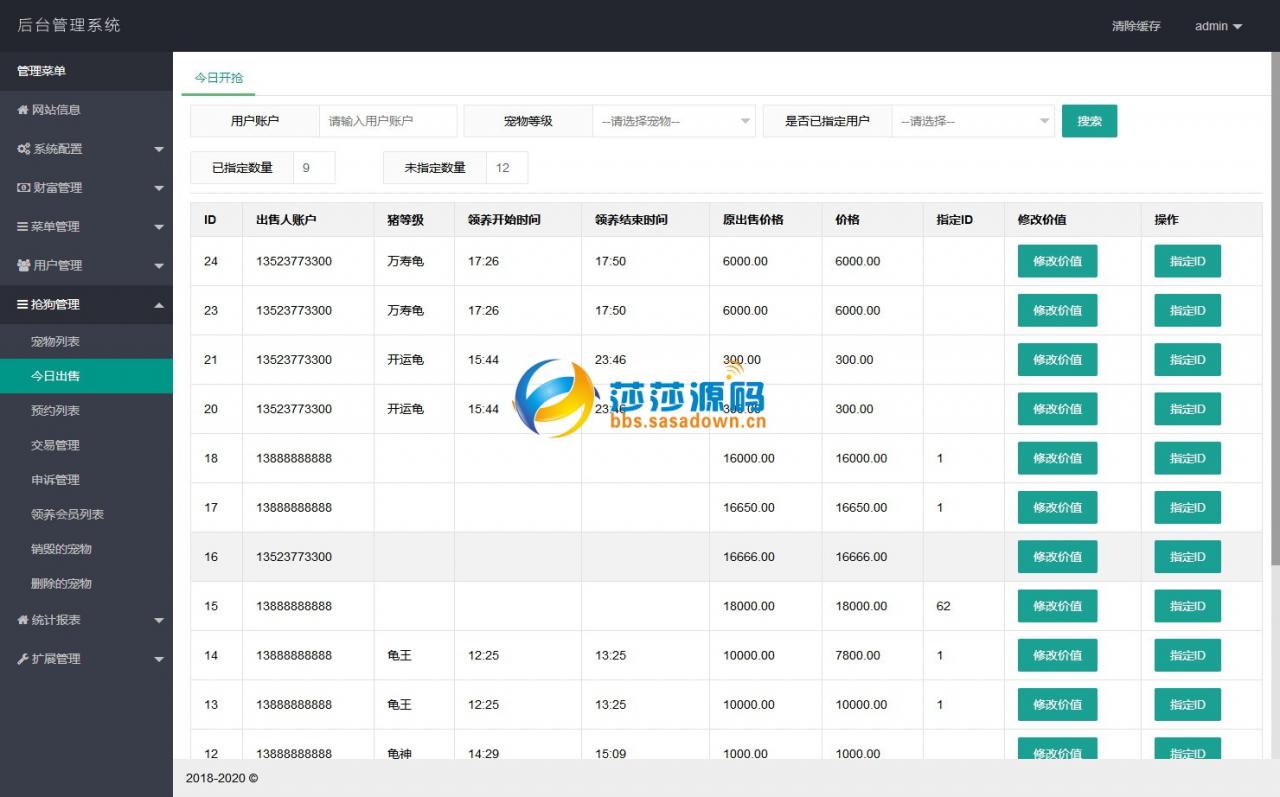Click 指定ID for row ID 23
The width and height of the screenshot is (1280, 797).
(x=1187, y=310)
